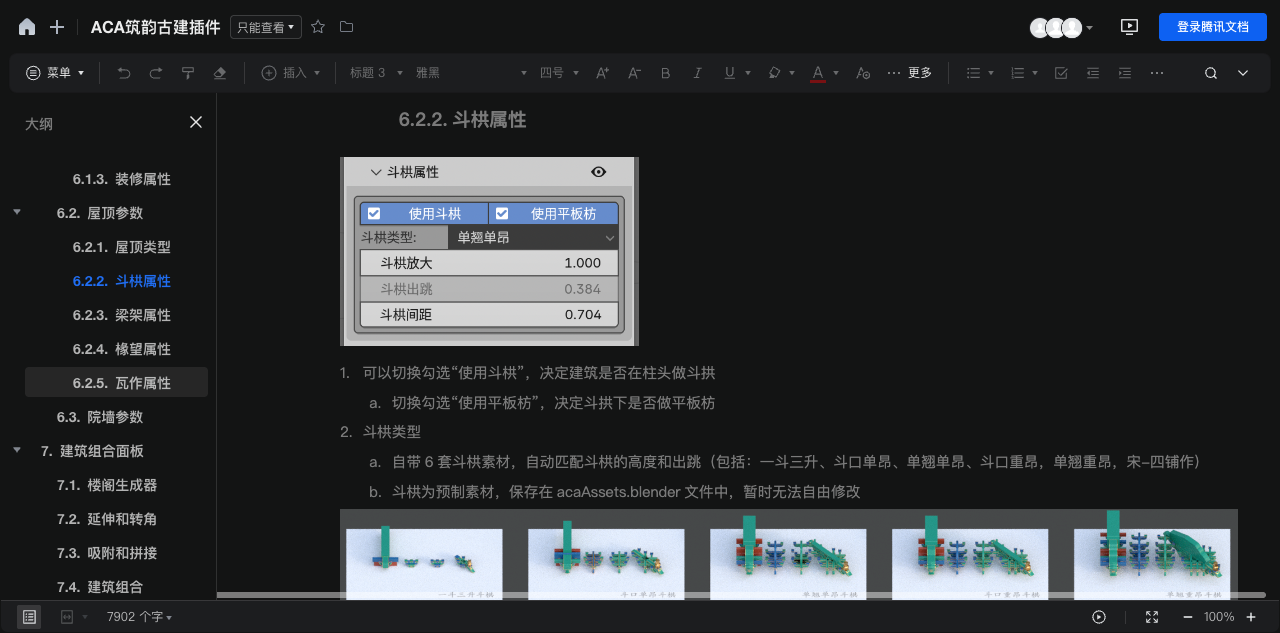1280x633 pixels.
Task: Insert a bulleted list
Action: (973, 73)
